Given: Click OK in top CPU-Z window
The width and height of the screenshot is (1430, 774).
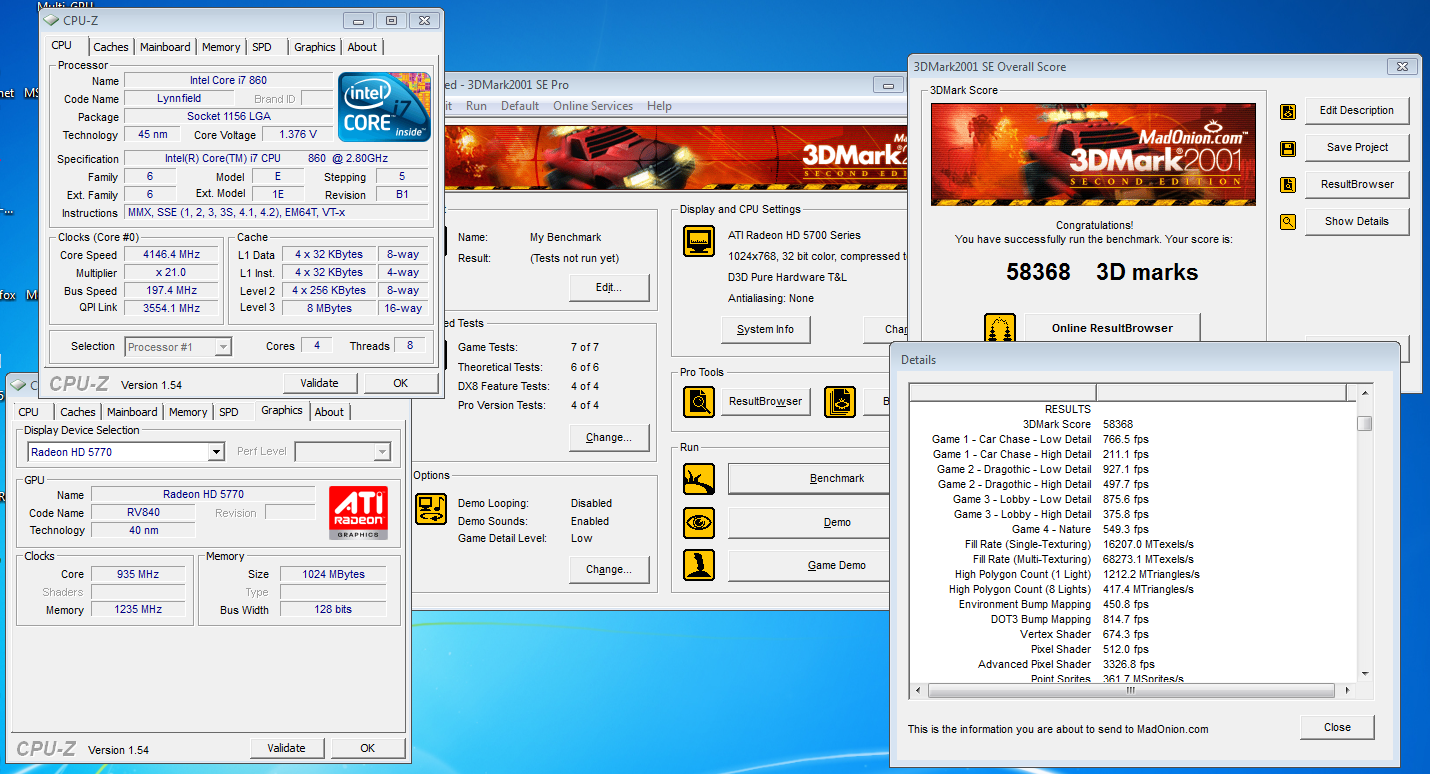Looking at the screenshot, I should 400,383.
